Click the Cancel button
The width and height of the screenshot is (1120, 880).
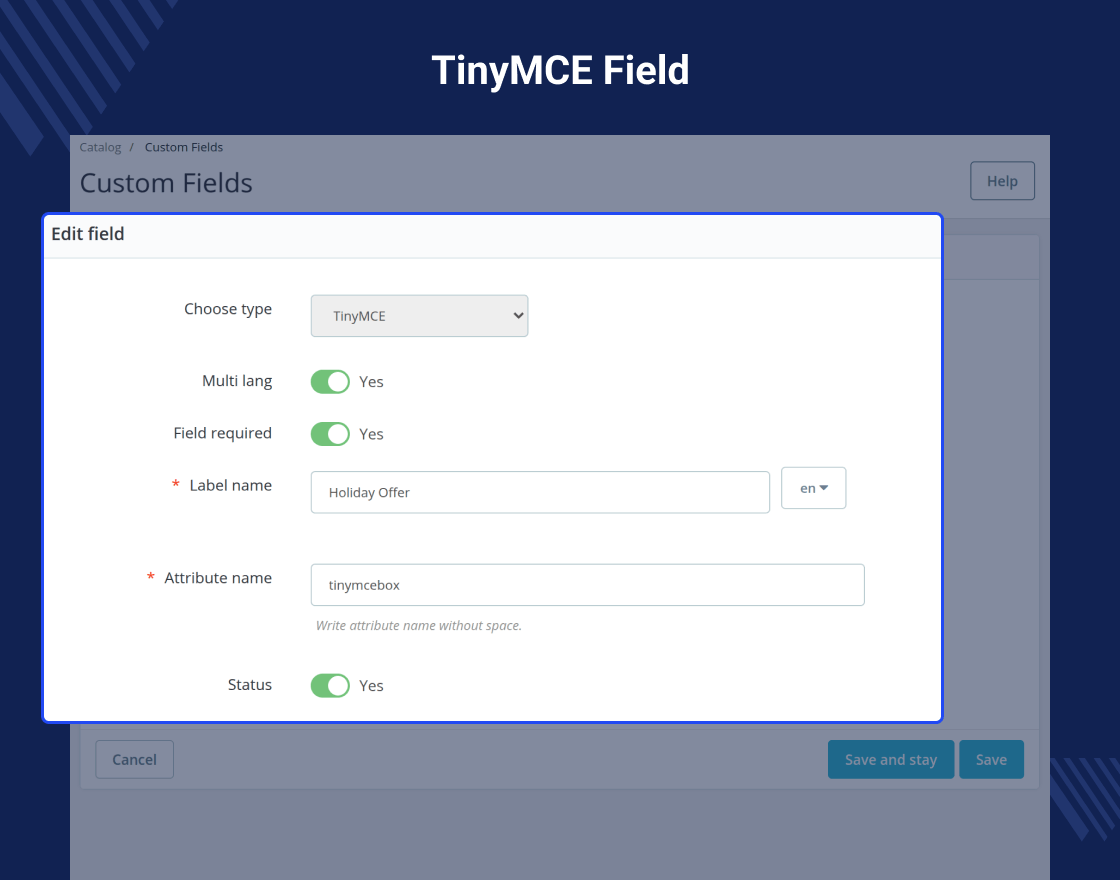pos(134,759)
